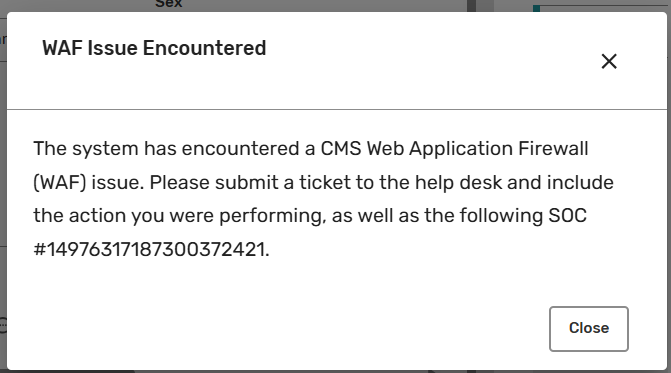
Task: Click the 'Please submit a ticket' sentence start
Action: tap(250, 183)
